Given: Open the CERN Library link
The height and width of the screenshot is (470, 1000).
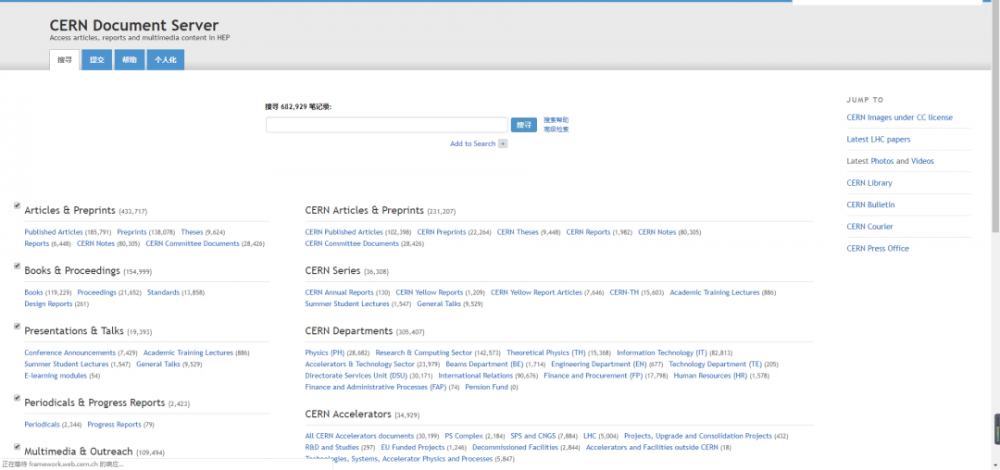Looking at the screenshot, I should [869, 183].
